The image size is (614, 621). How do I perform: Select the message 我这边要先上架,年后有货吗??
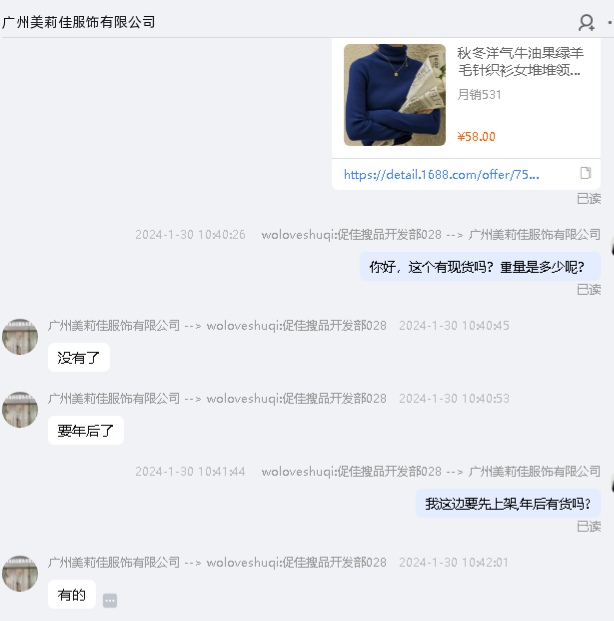click(508, 504)
